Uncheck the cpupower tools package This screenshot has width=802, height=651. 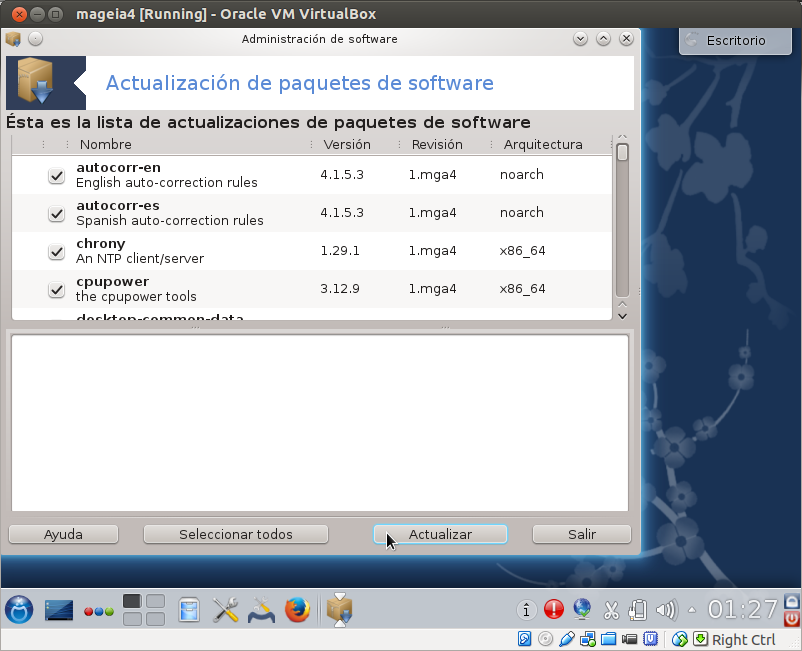point(56,289)
